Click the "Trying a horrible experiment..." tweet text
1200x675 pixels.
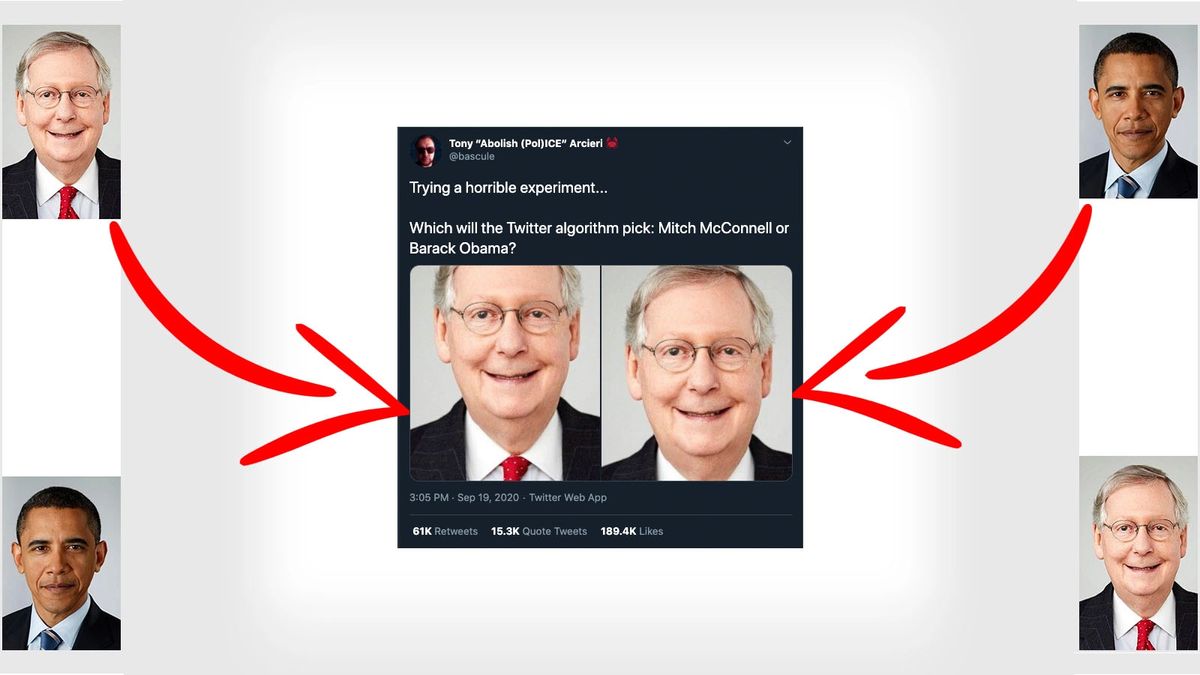click(509, 188)
